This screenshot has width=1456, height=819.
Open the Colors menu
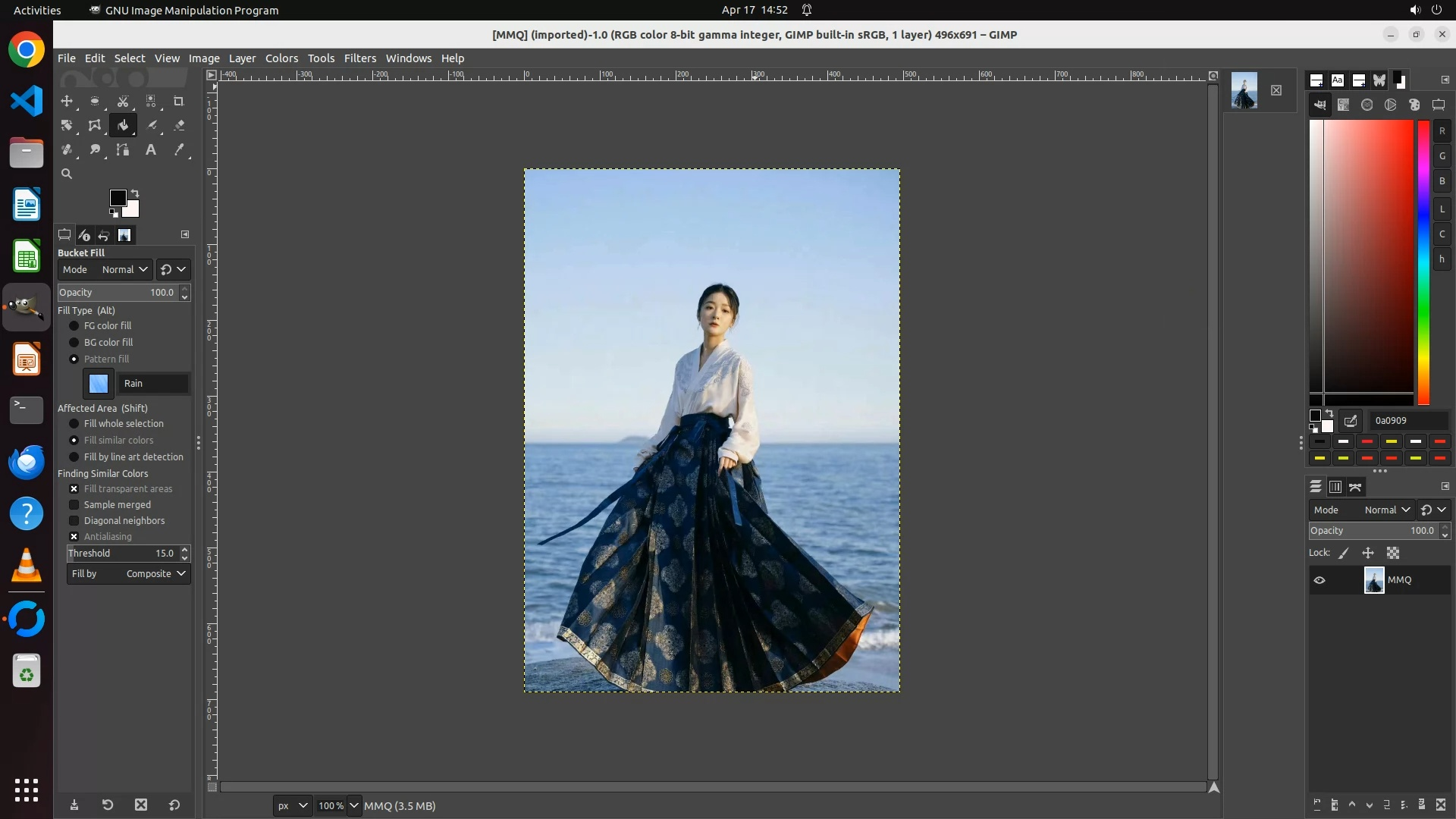pyautogui.click(x=281, y=58)
